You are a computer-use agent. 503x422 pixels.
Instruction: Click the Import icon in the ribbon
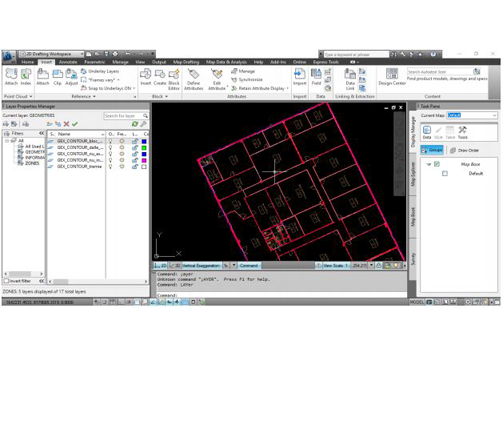(x=299, y=77)
